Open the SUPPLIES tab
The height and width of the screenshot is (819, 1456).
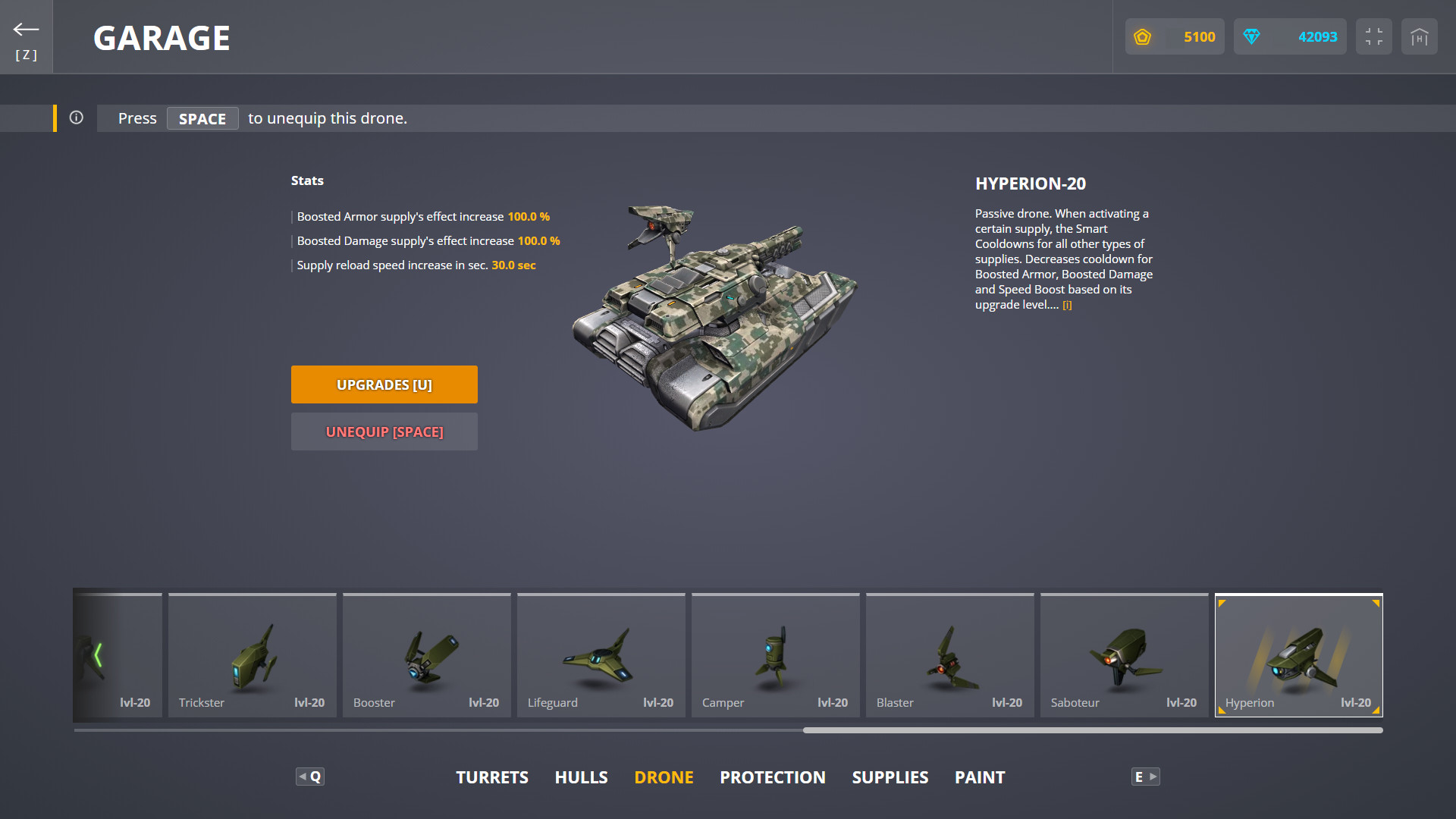click(x=890, y=777)
